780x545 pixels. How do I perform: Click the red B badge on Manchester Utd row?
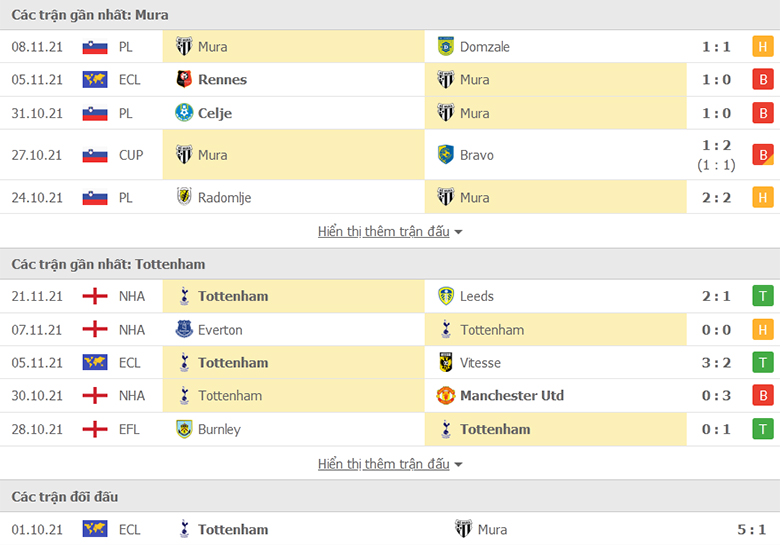tap(763, 395)
